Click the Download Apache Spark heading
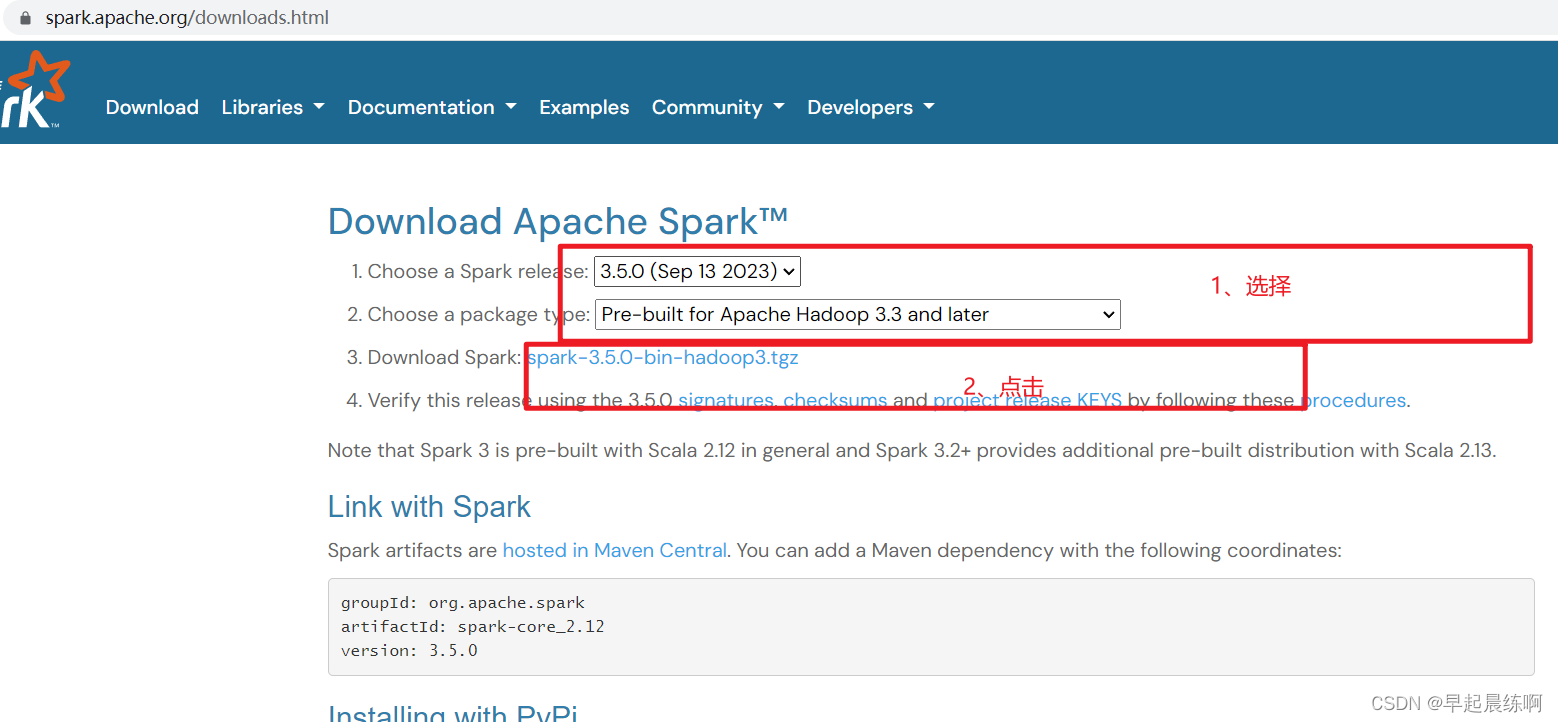Screen dimensions: 1558x722 (558, 221)
